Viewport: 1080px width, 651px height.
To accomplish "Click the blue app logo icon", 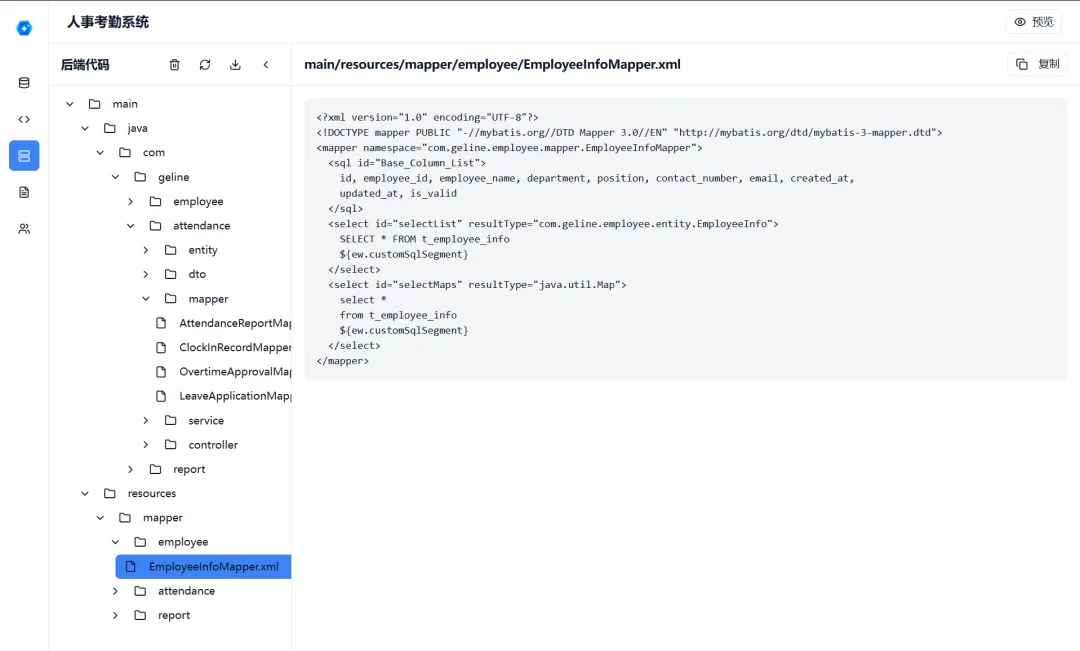I will click(x=24, y=28).
